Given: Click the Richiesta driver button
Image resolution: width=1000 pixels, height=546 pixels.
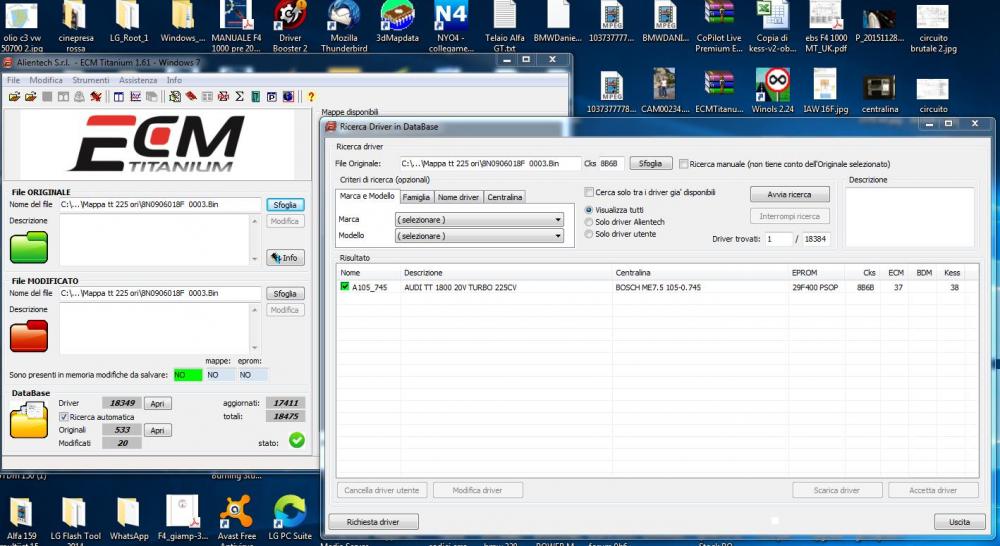Looking at the screenshot, I should click(373, 522).
